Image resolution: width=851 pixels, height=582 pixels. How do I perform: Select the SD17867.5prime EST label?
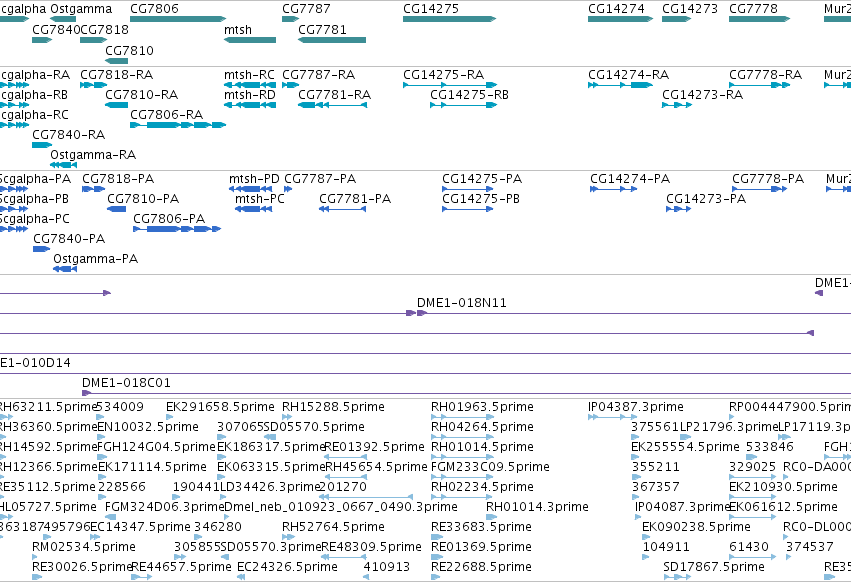point(714,567)
